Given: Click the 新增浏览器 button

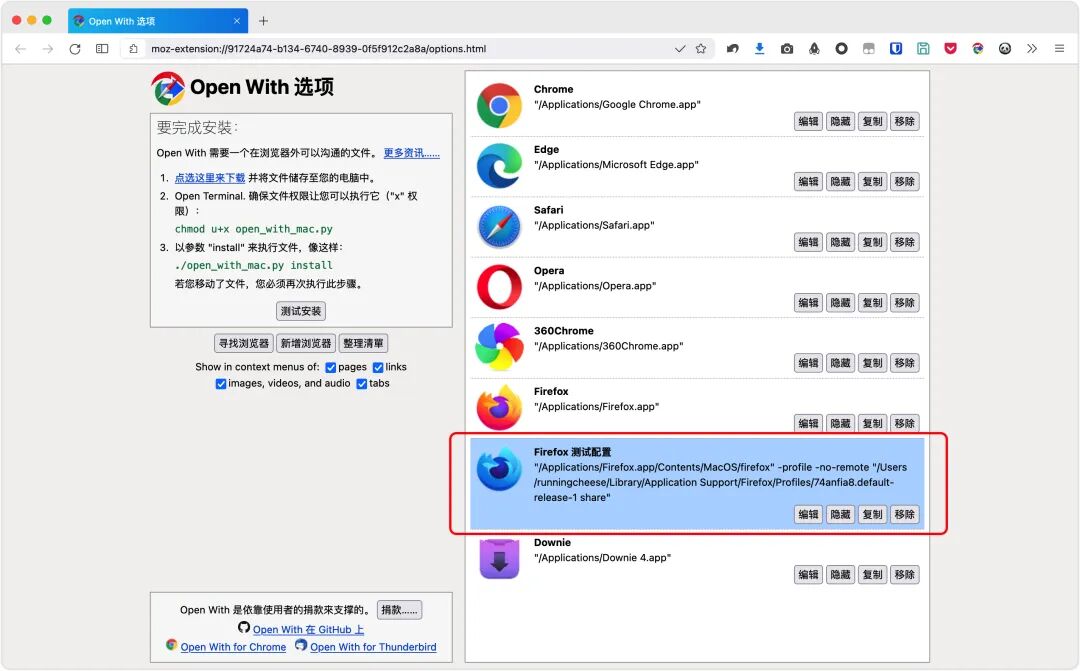Looking at the screenshot, I should click(306, 344).
